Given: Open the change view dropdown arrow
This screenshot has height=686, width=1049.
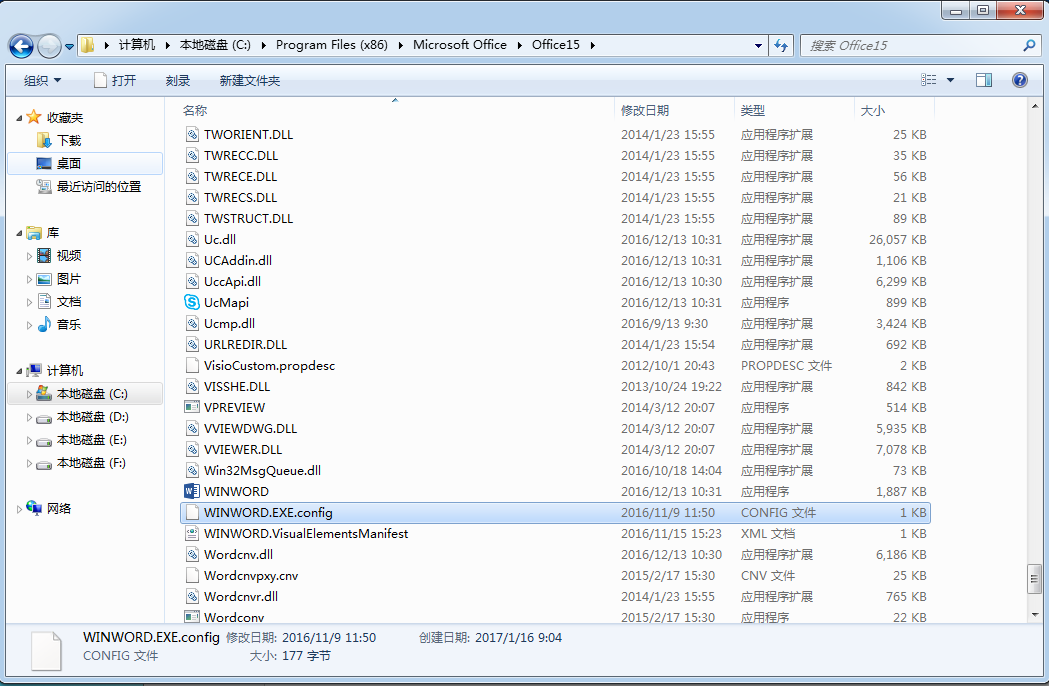Looking at the screenshot, I should point(950,80).
